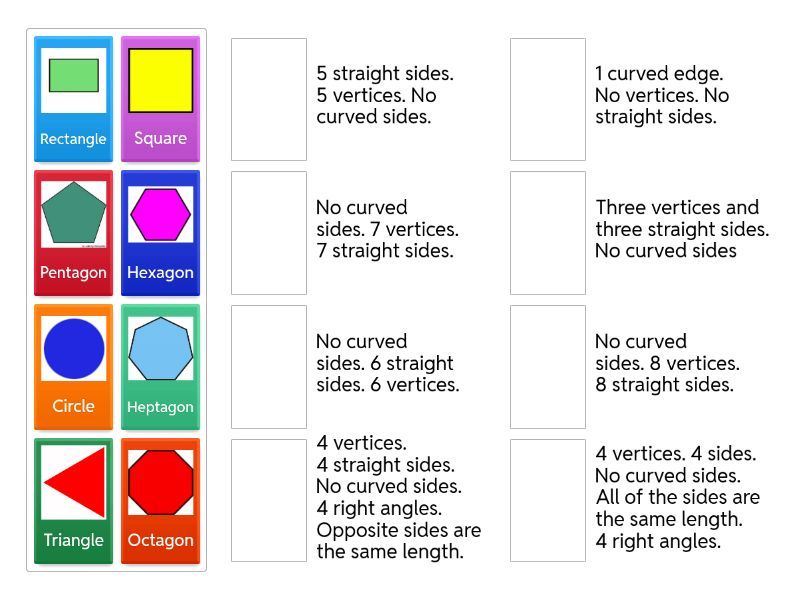Click the red Octagon card
Viewport: 800px width, 600px height.
(x=160, y=501)
